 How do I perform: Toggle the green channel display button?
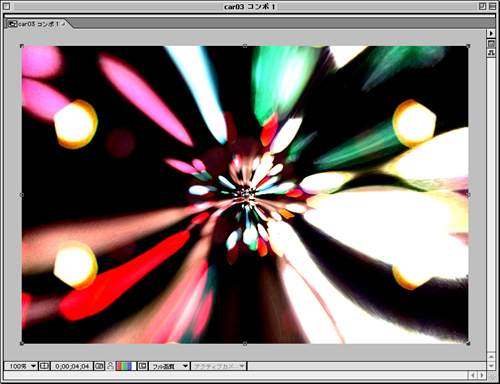[124, 366]
